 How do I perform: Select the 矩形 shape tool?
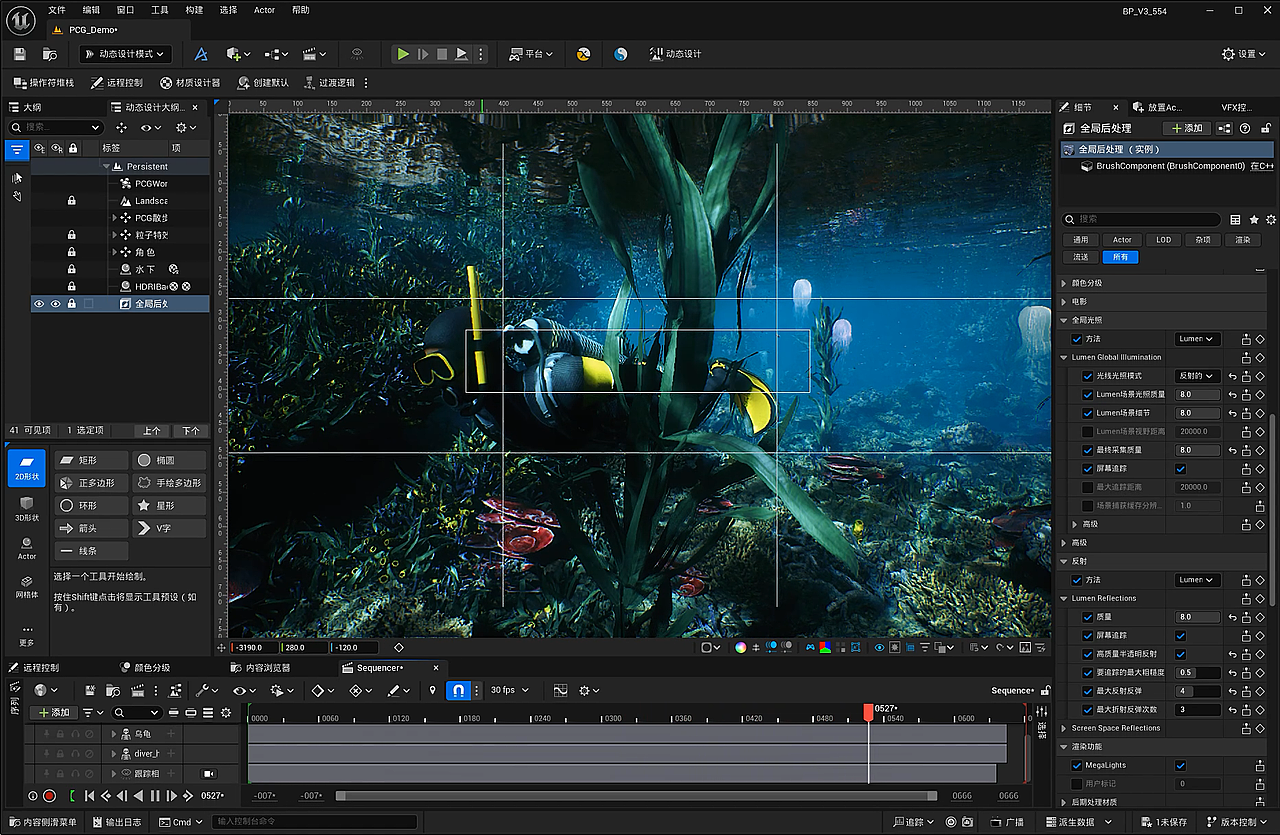coord(91,459)
